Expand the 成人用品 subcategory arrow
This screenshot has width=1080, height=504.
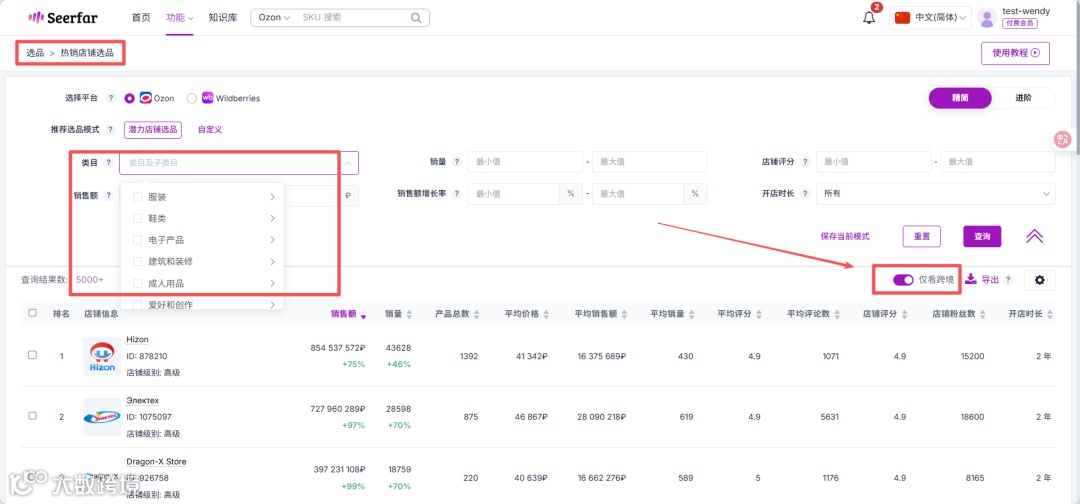pos(273,283)
